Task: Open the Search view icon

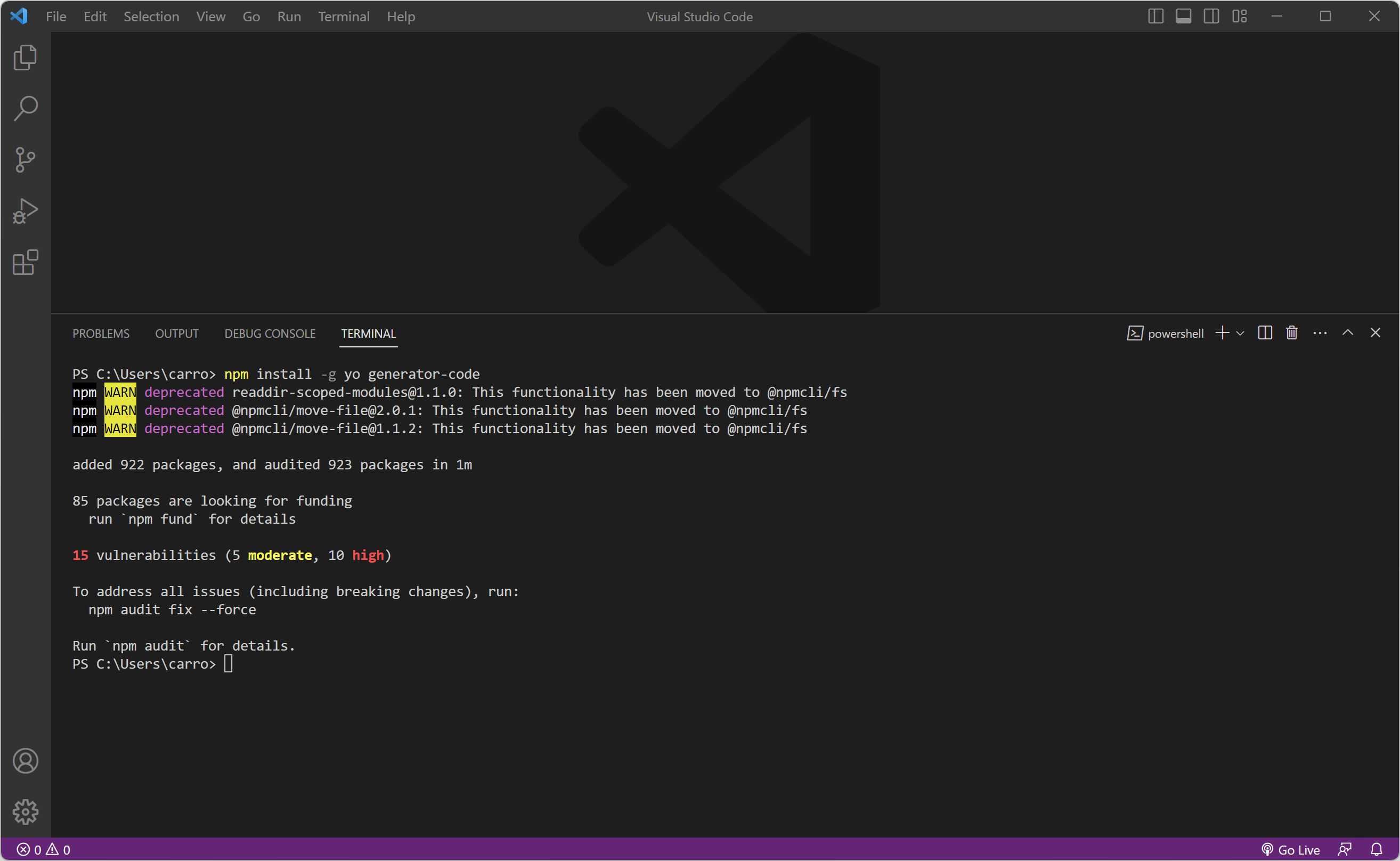Action: point(25,108)
